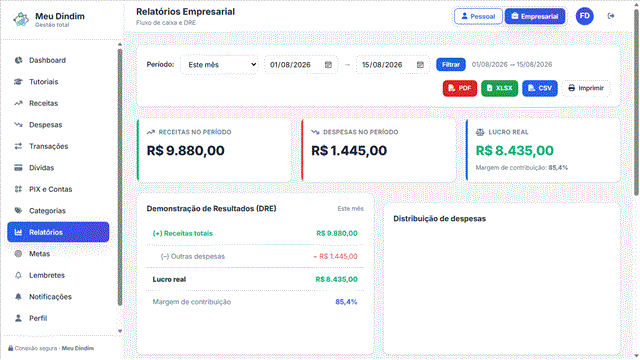Switch to Empresarial mode
Viewport: 640px width, 360px height.
click(535, 16)
